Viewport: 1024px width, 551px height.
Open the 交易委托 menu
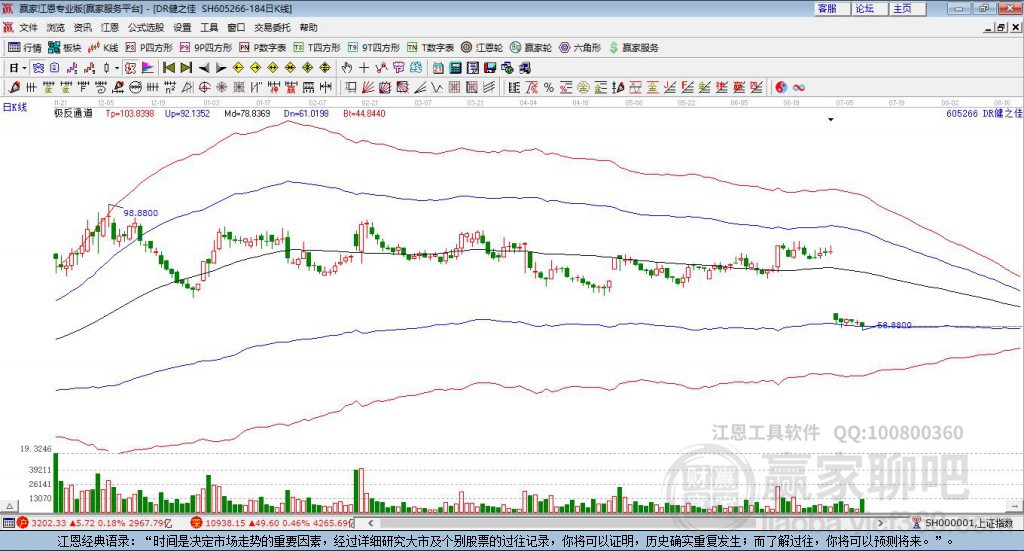(272, 27)
